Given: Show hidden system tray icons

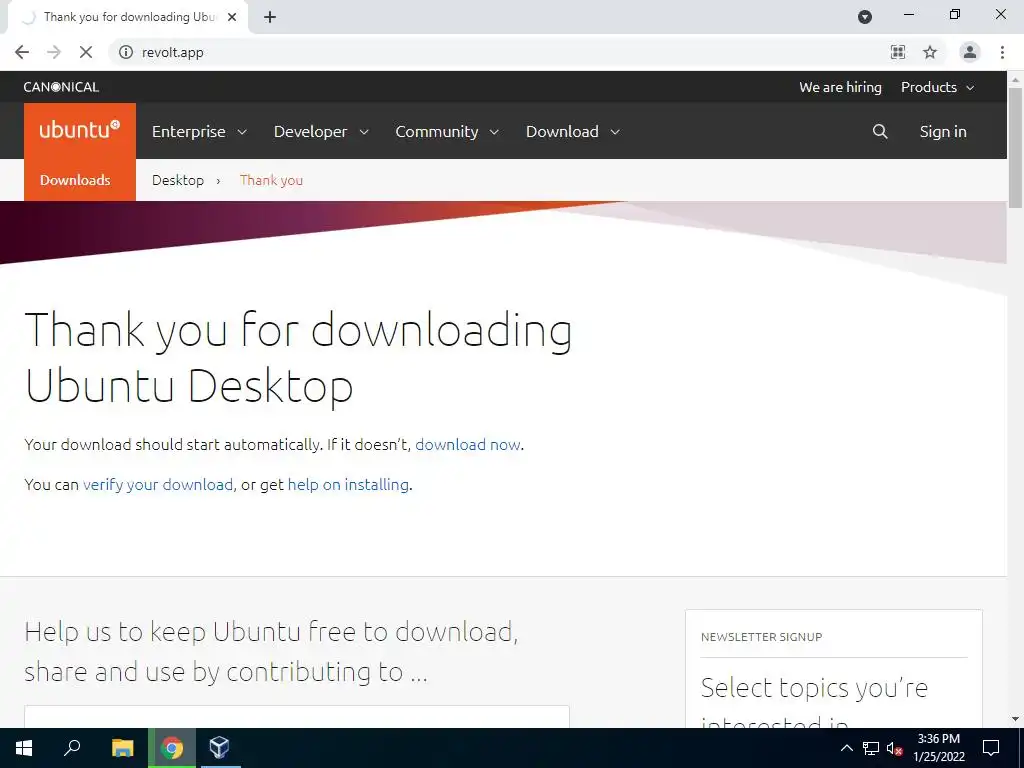Looking at the screenshot, I should [846, 748].
